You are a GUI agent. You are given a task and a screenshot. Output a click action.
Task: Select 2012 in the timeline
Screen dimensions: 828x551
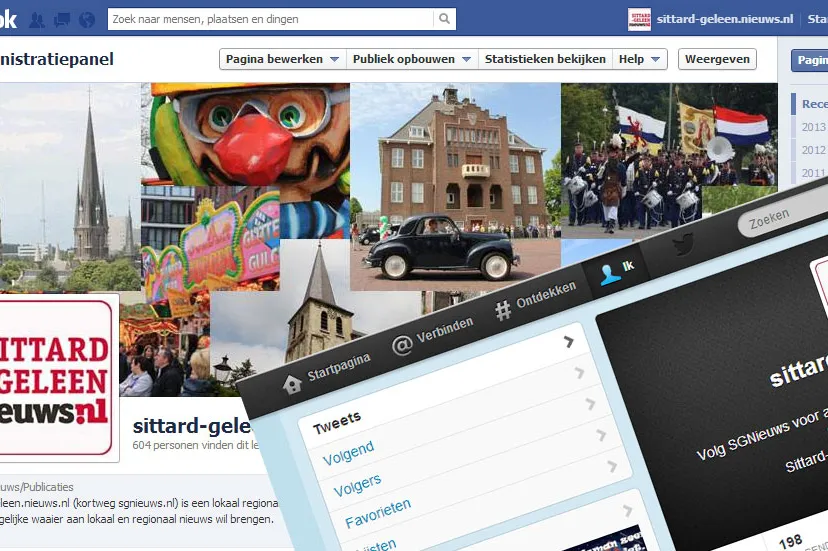[813, 150]
